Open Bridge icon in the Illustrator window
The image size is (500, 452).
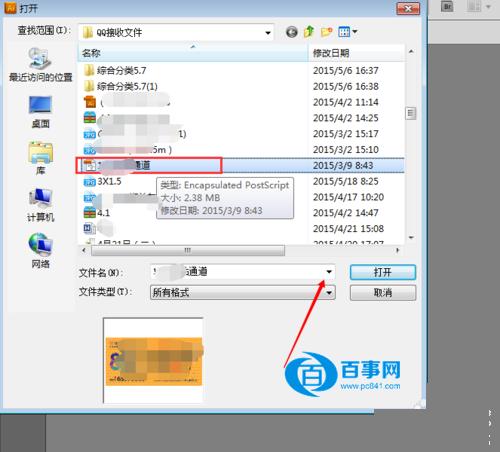[447, 6]
